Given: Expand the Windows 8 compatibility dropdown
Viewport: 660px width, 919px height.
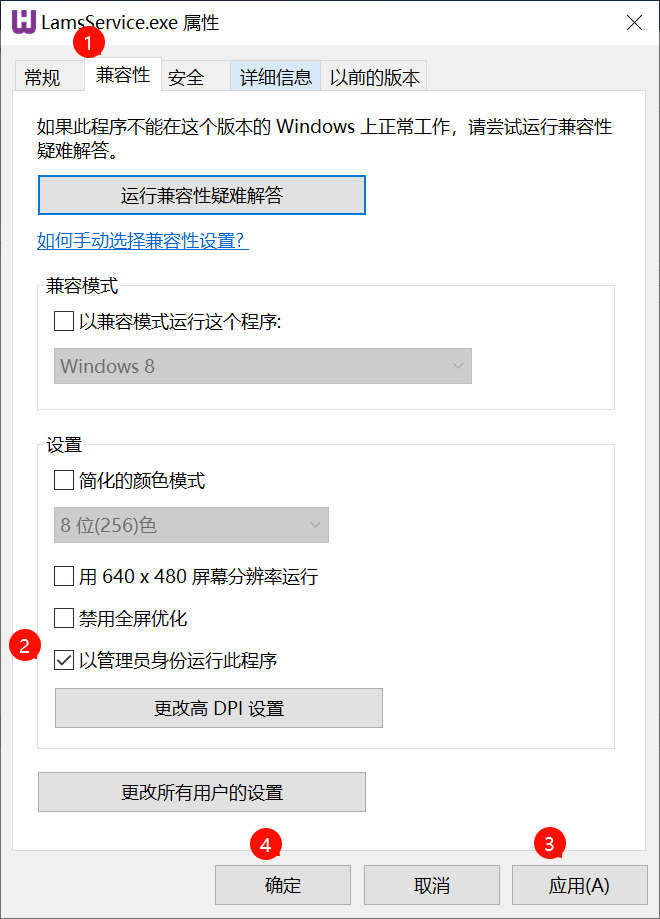Looking at the screenshot, I should pyautogui.click(x=262, y=366).
